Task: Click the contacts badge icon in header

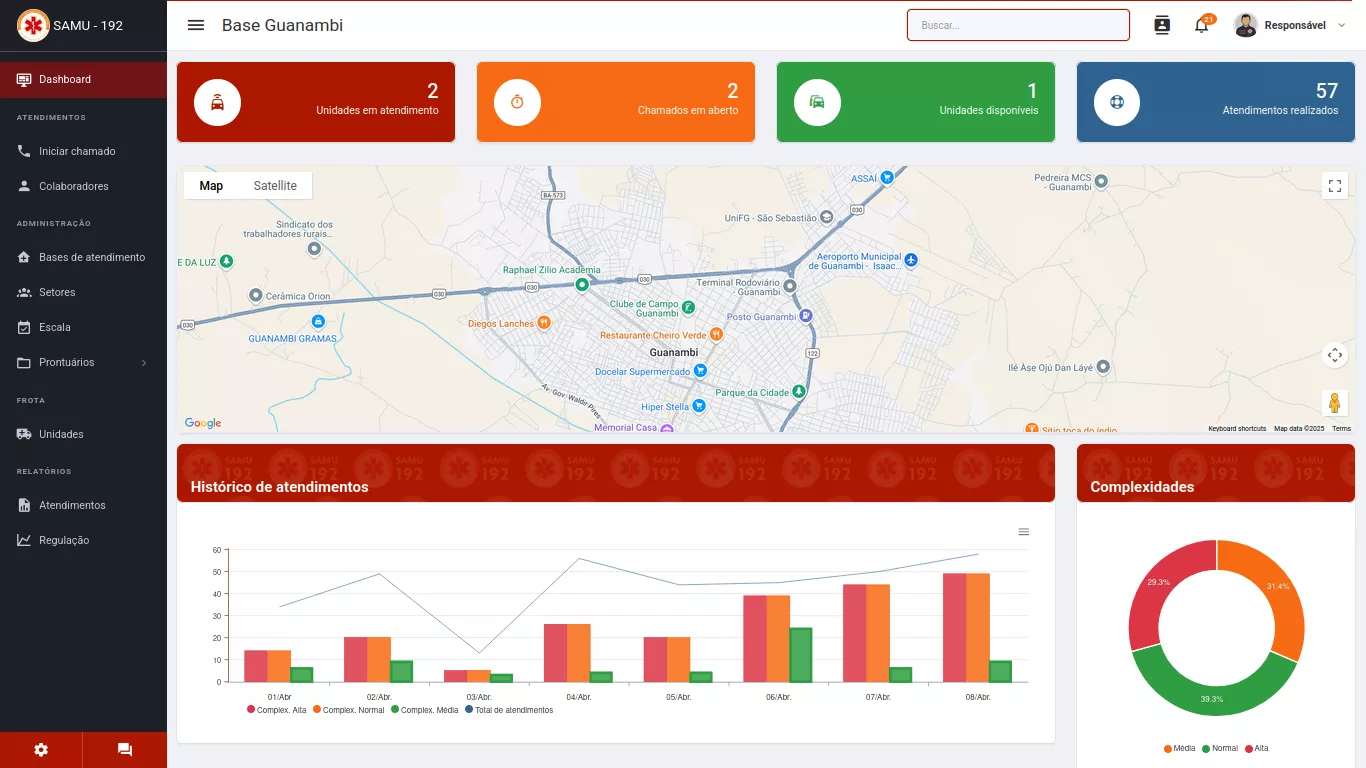Action: click(x=1162, y=26)
